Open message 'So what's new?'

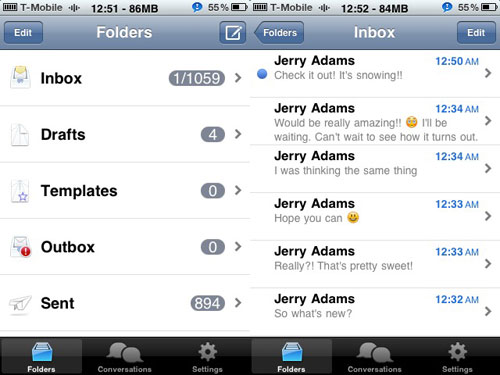375,312
